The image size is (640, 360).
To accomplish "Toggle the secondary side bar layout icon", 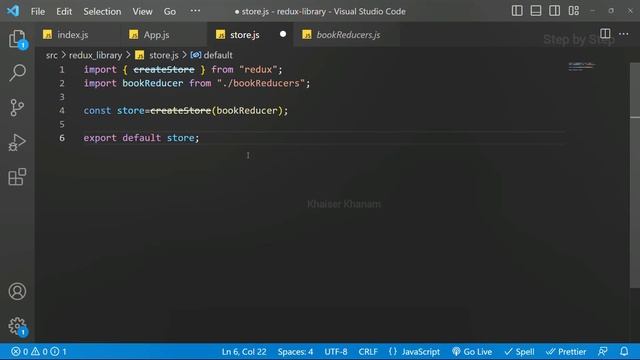I will pyautogui.click(x=554, y=11).
